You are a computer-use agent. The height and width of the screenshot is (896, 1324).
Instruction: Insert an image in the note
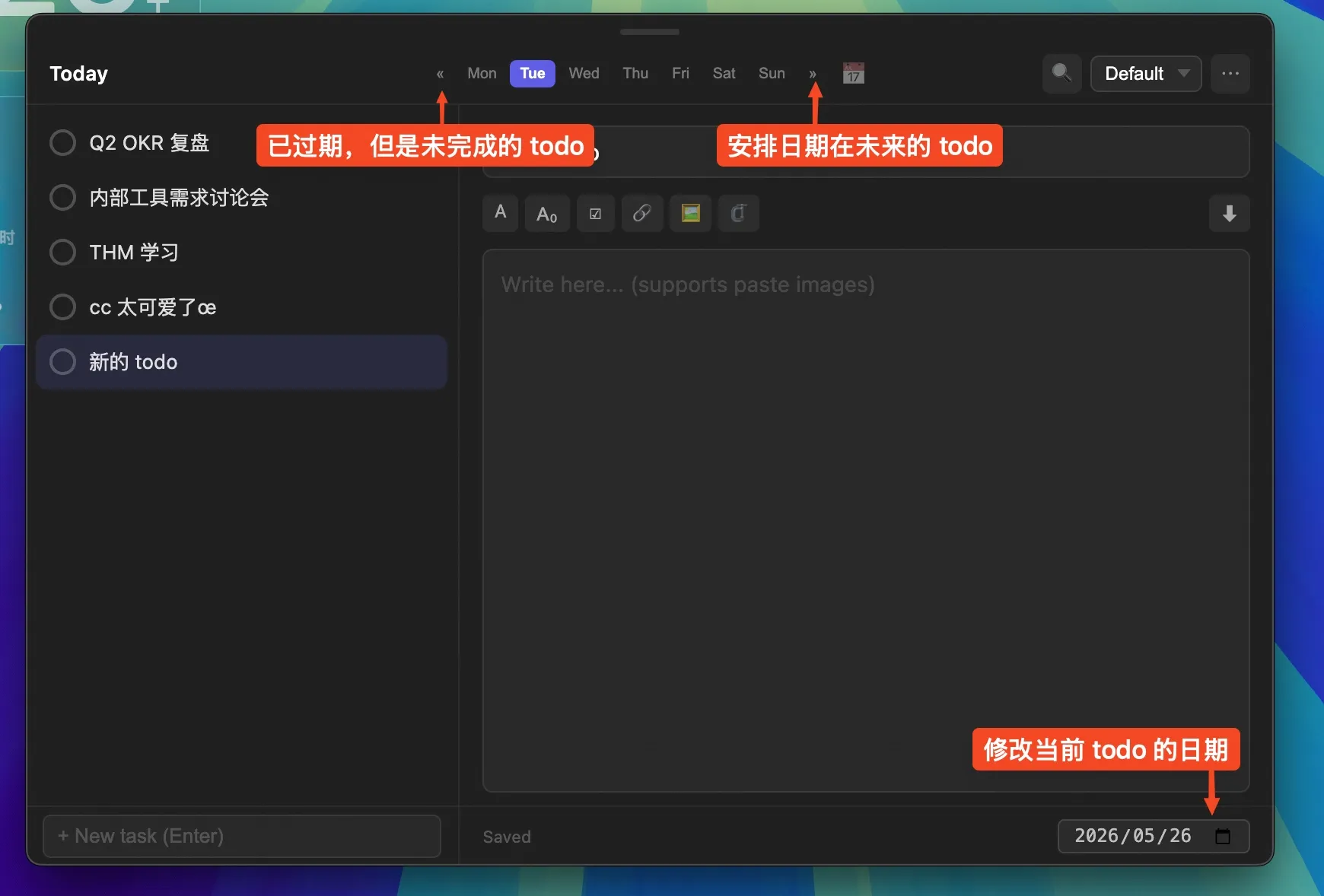point(690,214)
